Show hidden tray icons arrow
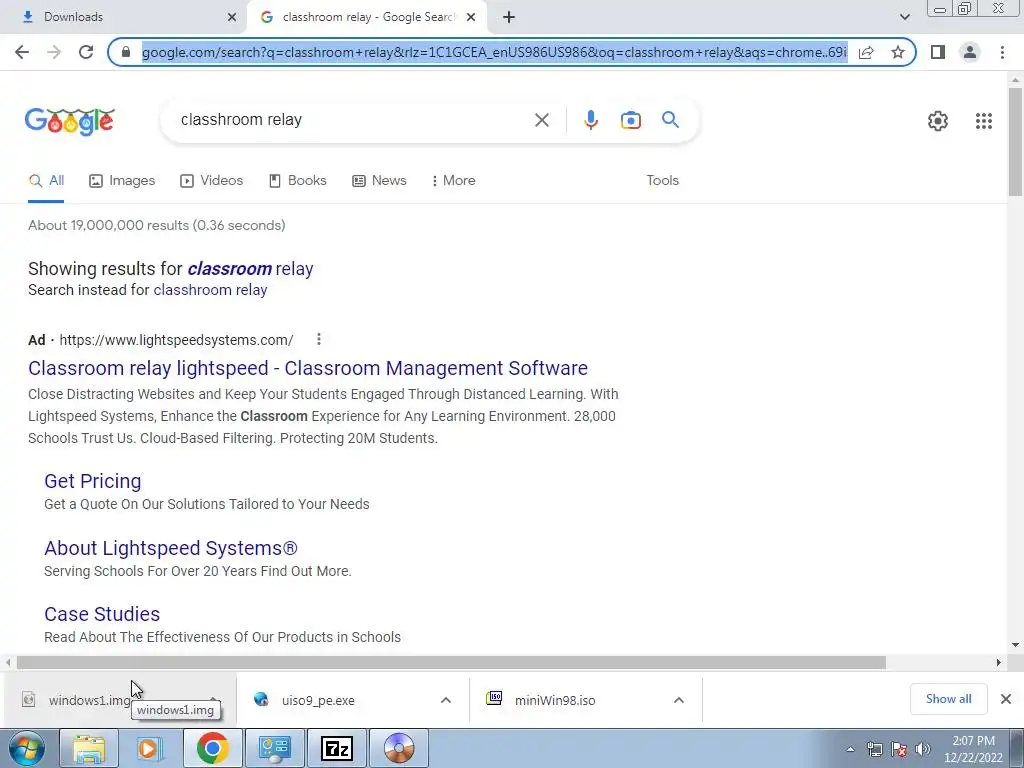This screenshot has height=768, width=1024. pyautogui.click(x=850, y=749)
